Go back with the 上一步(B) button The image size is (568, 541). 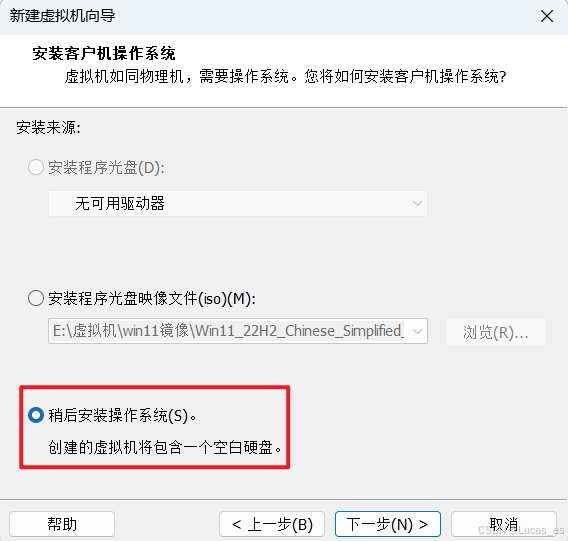(x=272, y=524)
